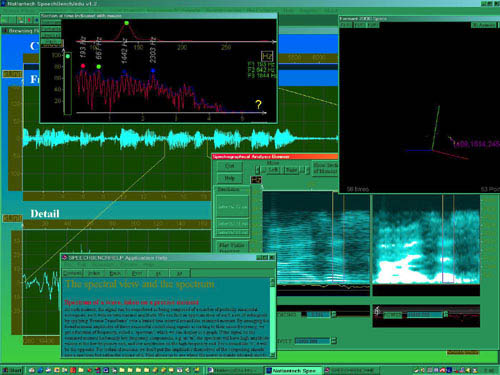Switch to the Nieliantech Speech taskbar button
500x375 pixels.
(x=294, y=370)
